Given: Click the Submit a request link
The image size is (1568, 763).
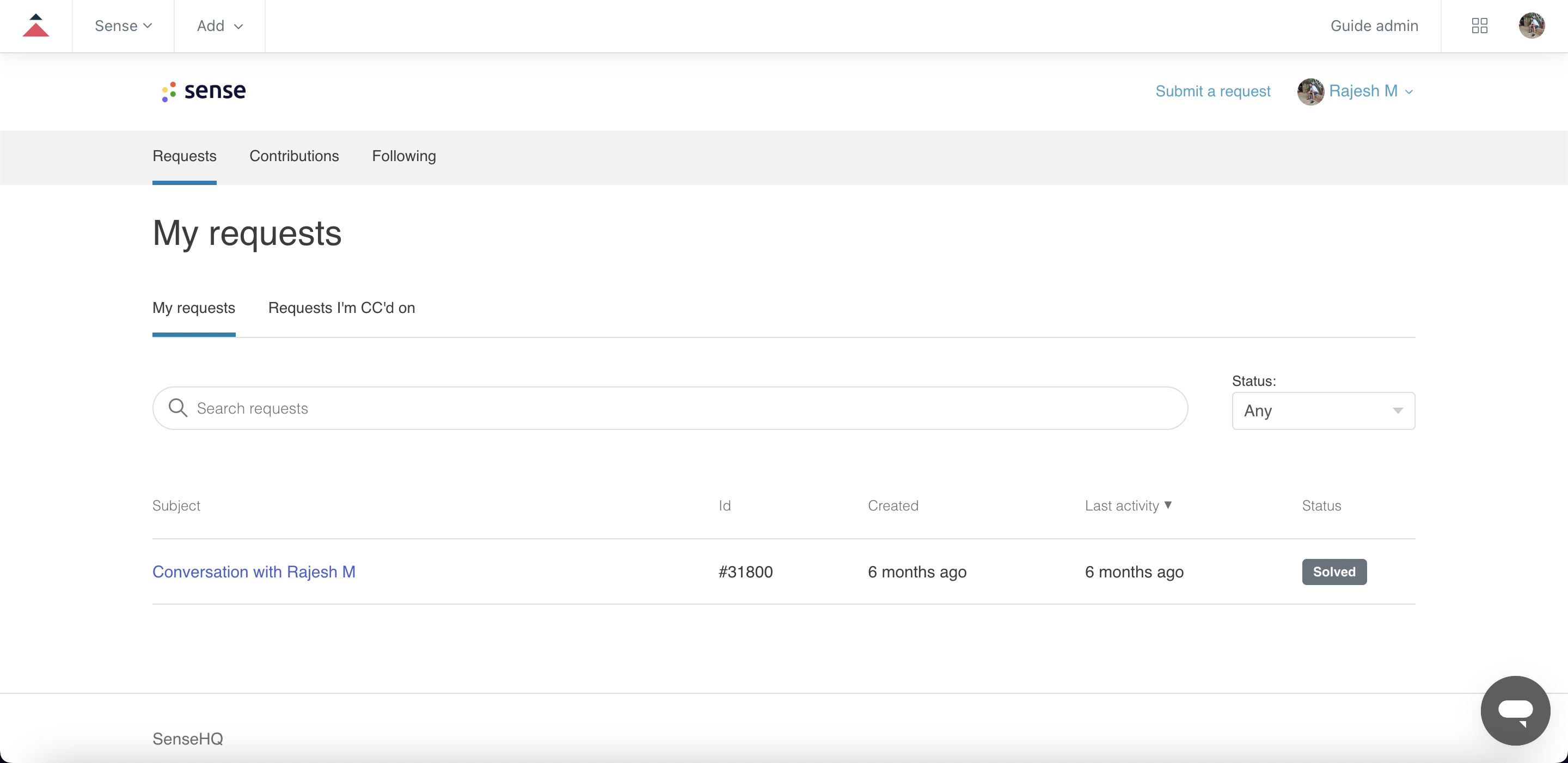Looking at the screenshot, I should click(1212, 91).
